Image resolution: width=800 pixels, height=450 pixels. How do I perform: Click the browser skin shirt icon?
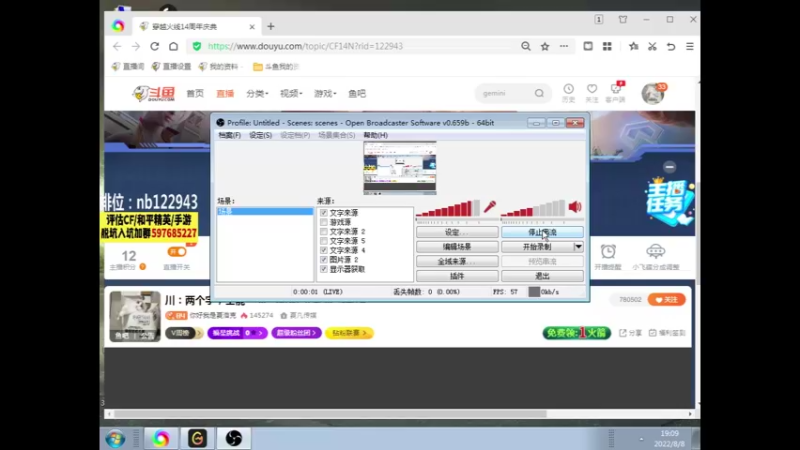coord(623,19)
